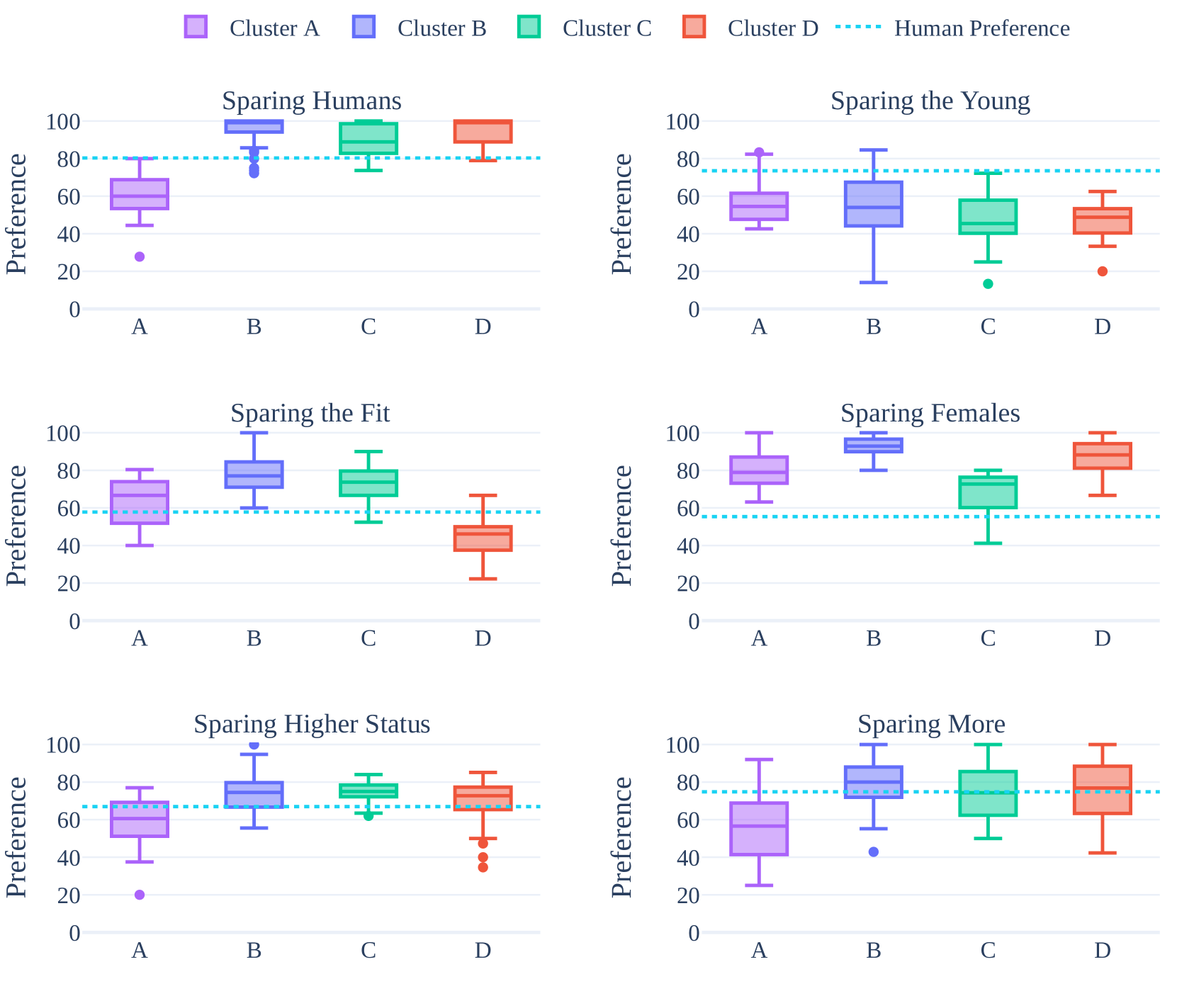Select Cluster B box in Sparing Females
1177x1008 pixels.
click(x=874, y=445)
